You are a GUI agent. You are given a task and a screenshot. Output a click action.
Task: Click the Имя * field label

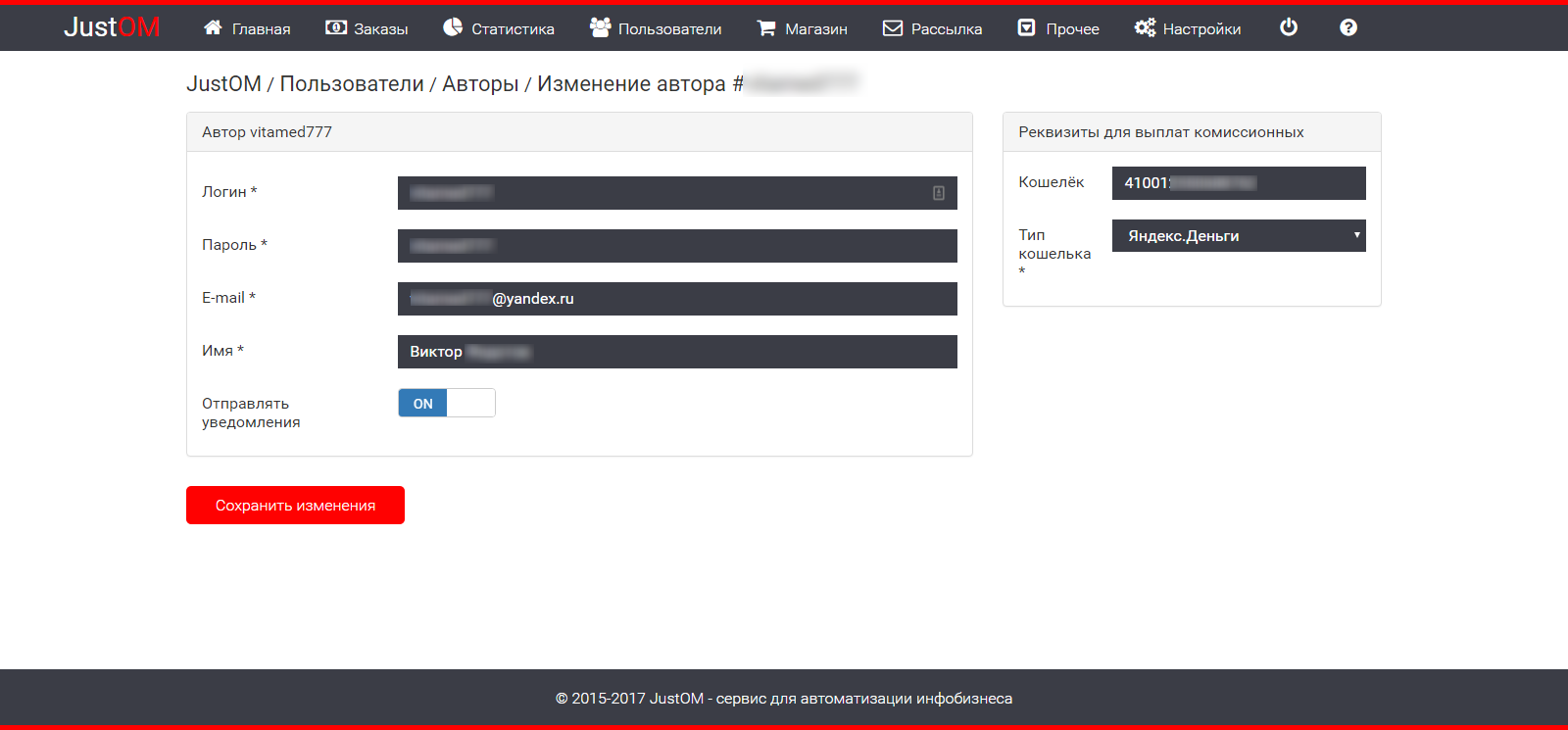point(222,351)
